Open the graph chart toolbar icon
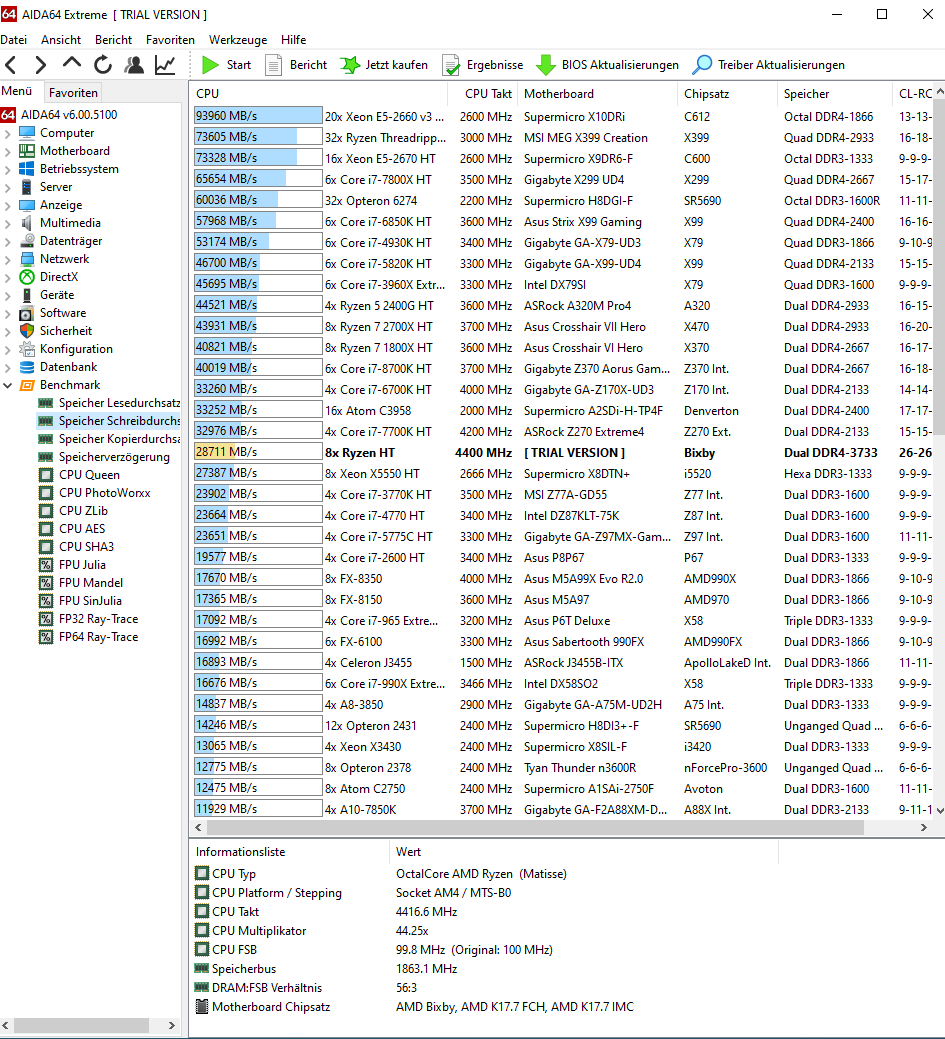Screen dimensions: 945x1039 165,65
